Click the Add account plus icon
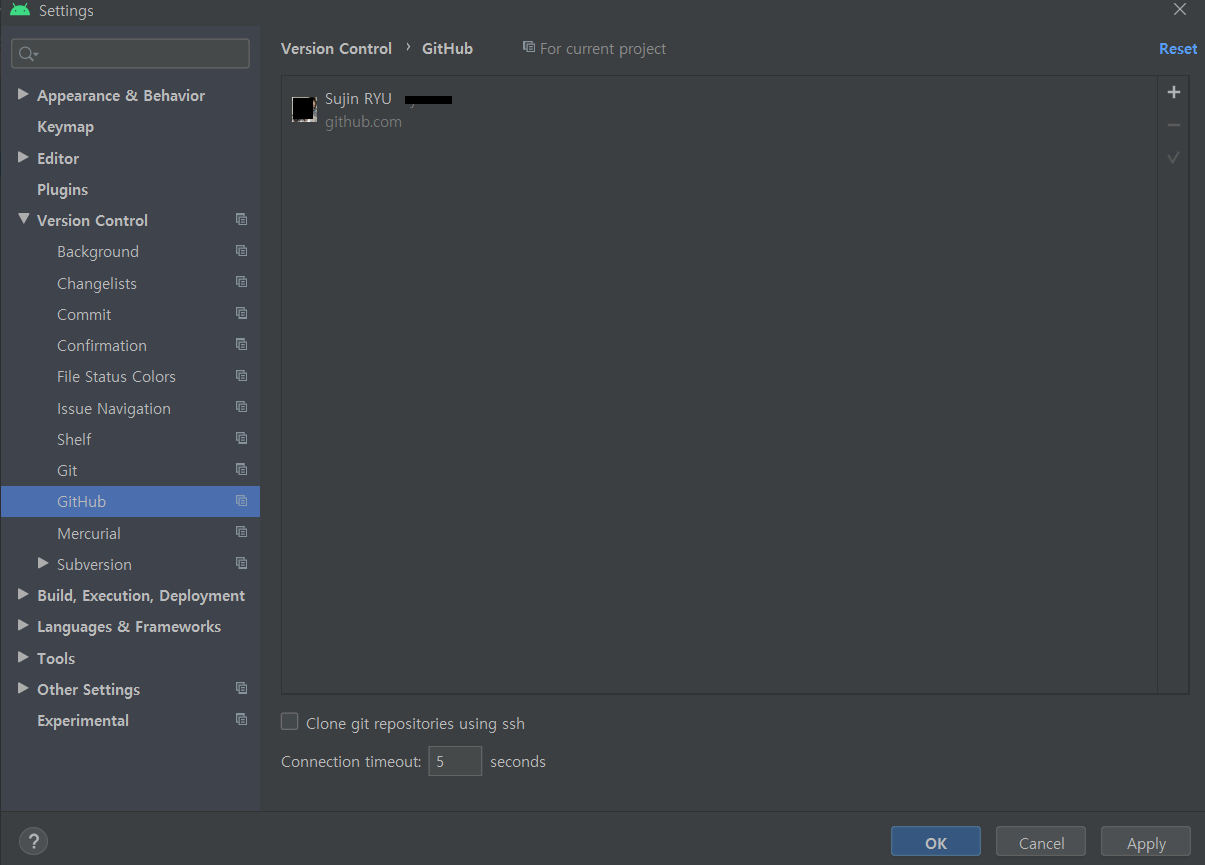The width and height of the screenshot is (1205, 865). (1174, 92)
